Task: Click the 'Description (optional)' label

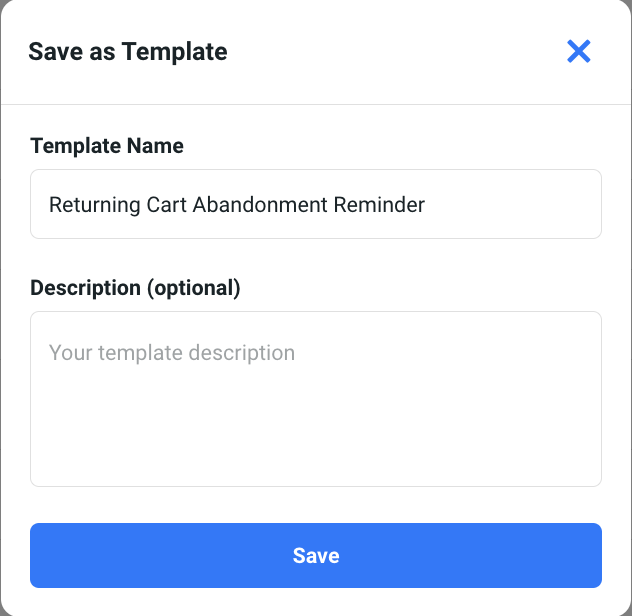Action: click(136, 288)
